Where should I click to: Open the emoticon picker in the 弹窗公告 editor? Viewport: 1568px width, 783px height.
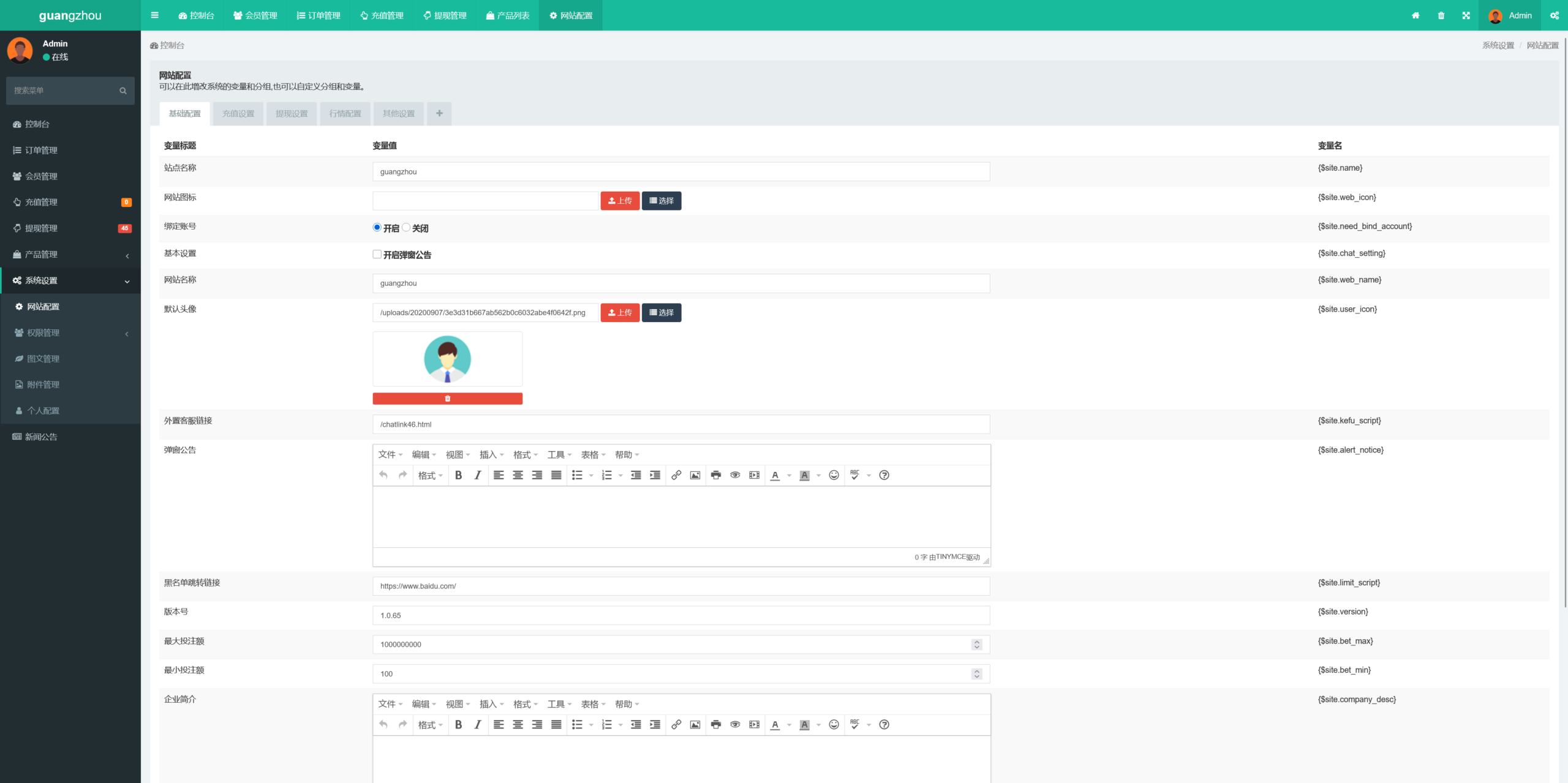834,475
